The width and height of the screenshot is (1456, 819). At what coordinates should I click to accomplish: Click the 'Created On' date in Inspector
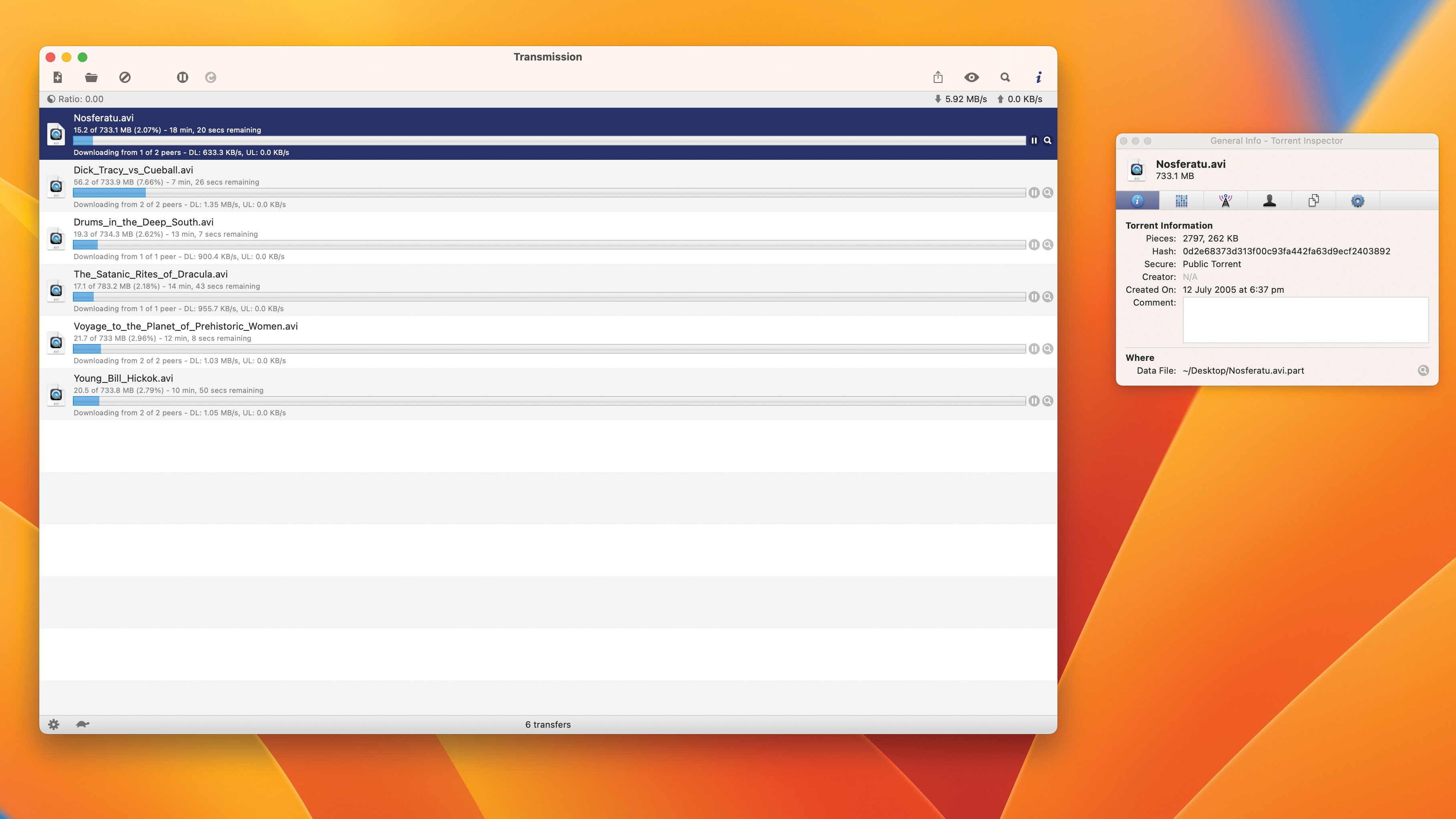point(1233,290)
